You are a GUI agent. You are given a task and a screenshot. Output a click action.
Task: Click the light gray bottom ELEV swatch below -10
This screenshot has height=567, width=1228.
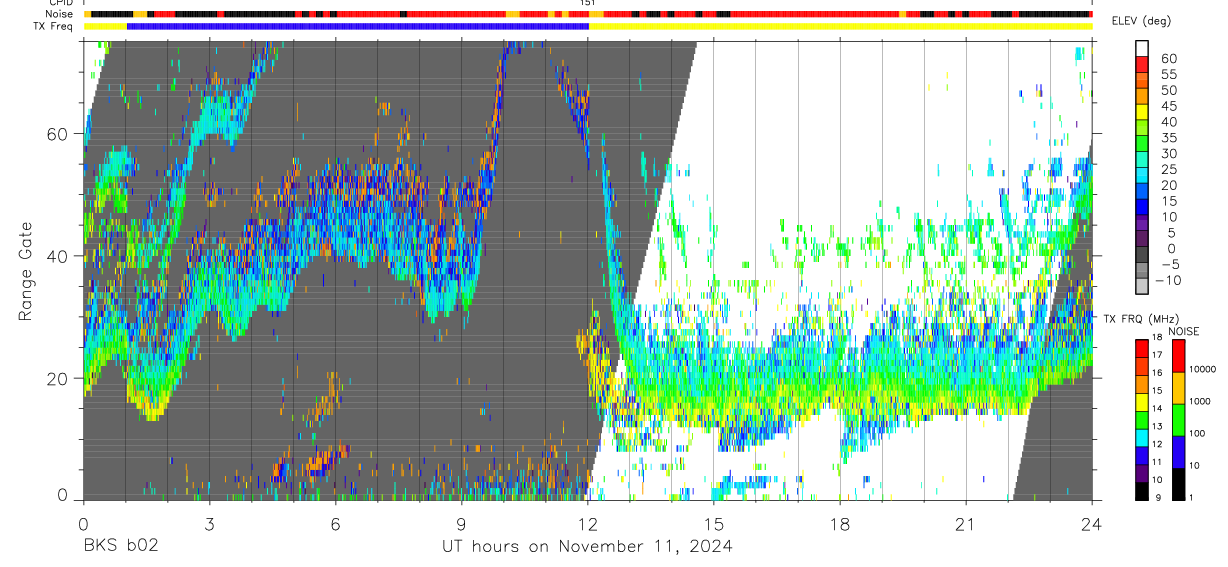[x=1142, y=286]
